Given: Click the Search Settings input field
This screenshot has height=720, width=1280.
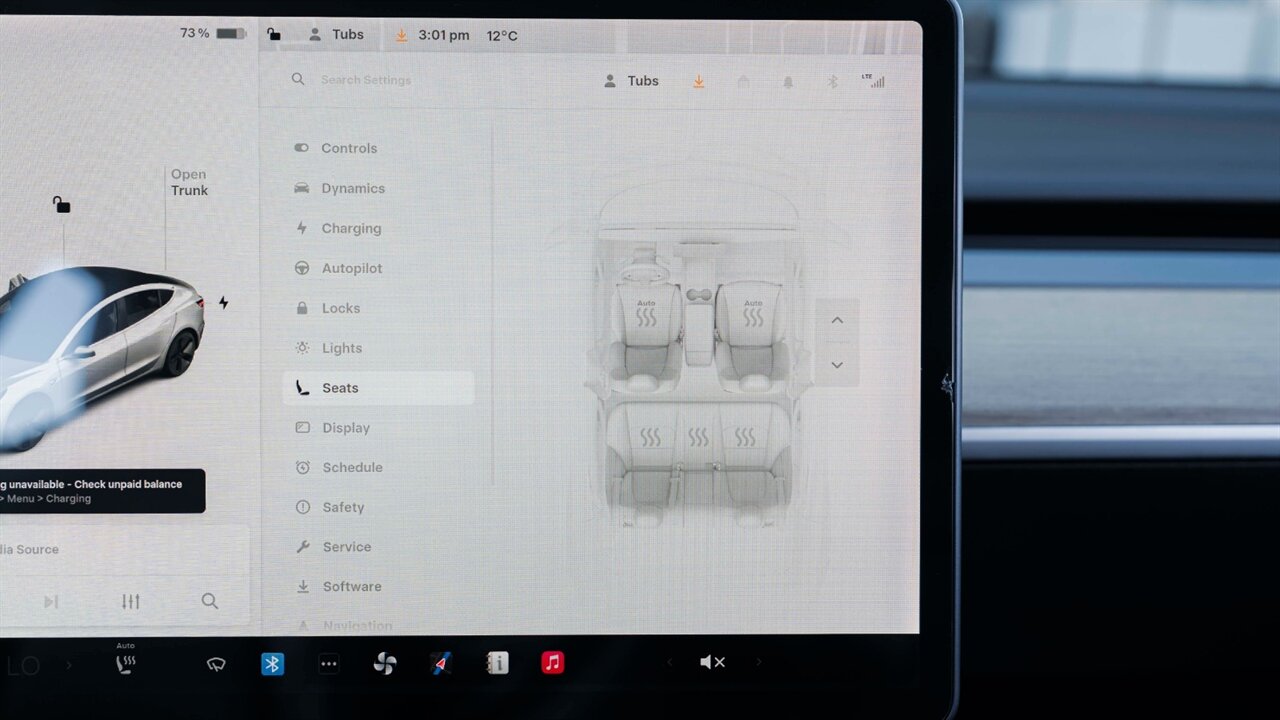Looking at the screenshot, I should click(x=366, y=79).
